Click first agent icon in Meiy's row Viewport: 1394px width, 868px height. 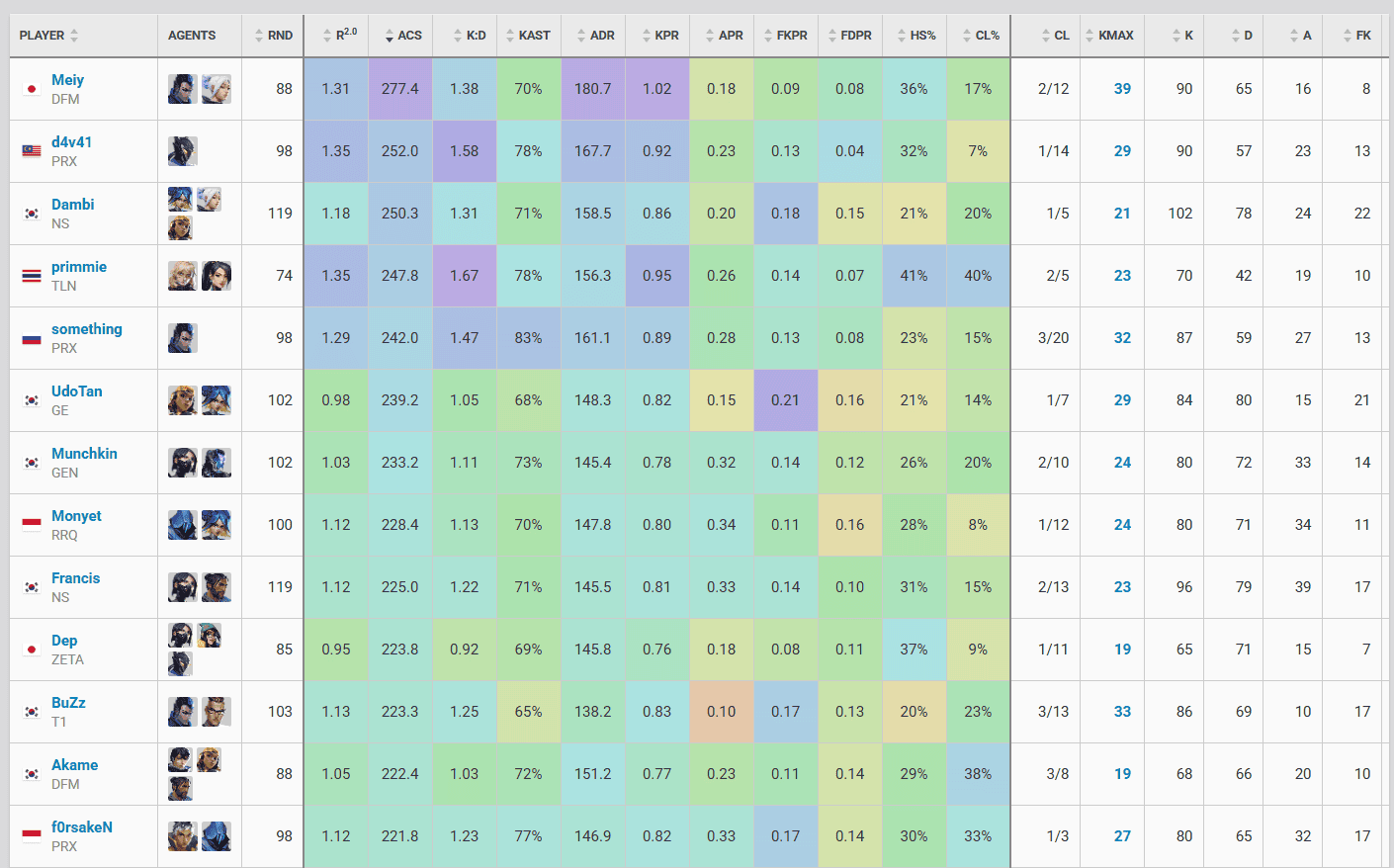click(x=182, y=89)
